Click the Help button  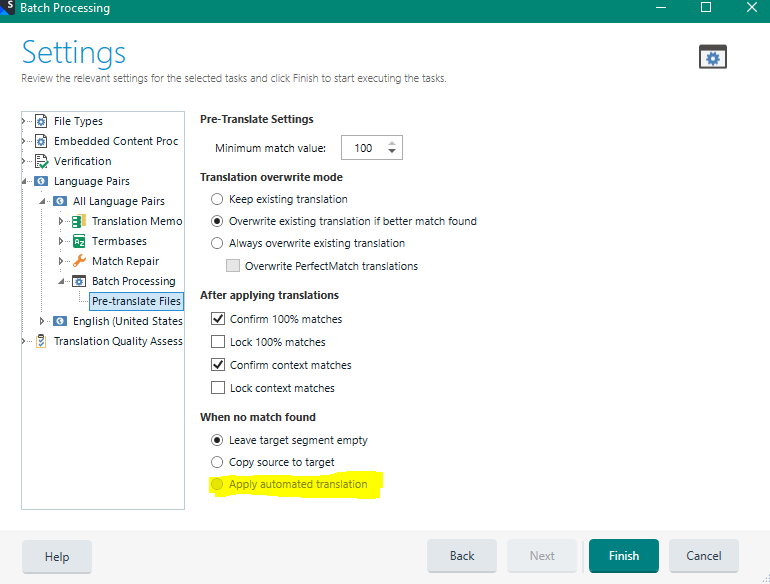click(57, 556)
